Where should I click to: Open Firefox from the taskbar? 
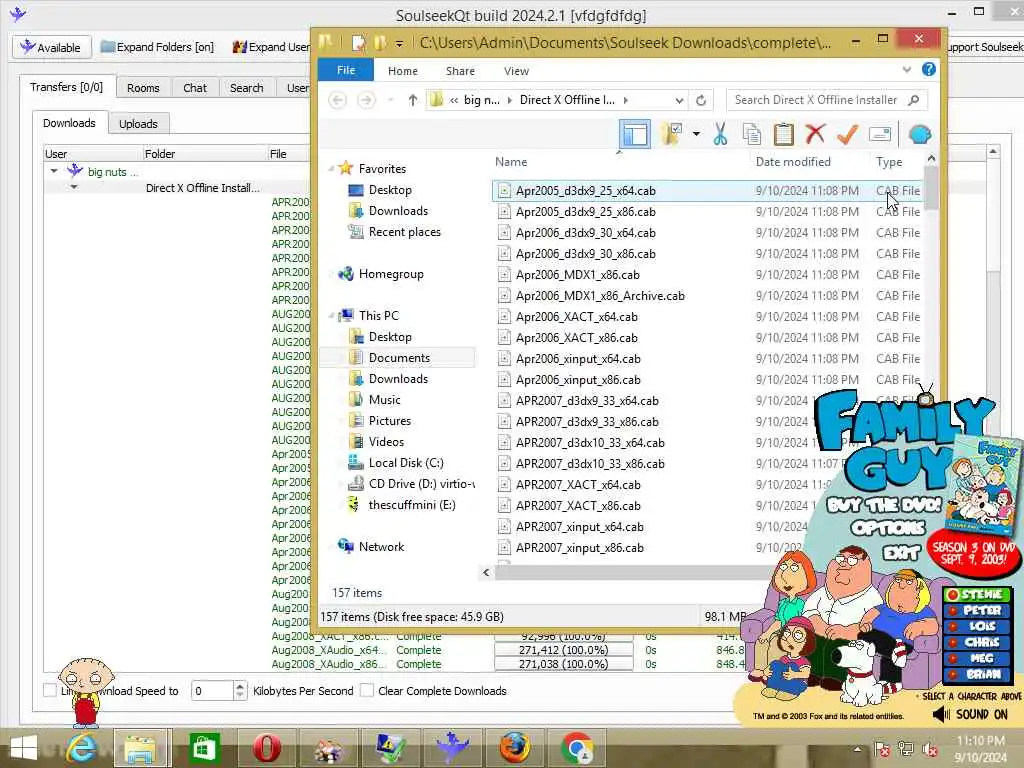pyautogui.click(x=515, y=748)
